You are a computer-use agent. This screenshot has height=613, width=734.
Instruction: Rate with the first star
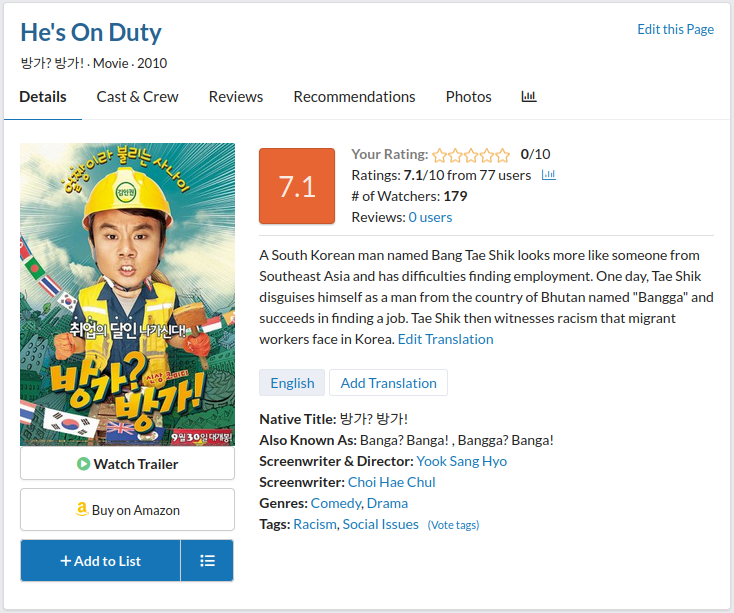(440, 155)
